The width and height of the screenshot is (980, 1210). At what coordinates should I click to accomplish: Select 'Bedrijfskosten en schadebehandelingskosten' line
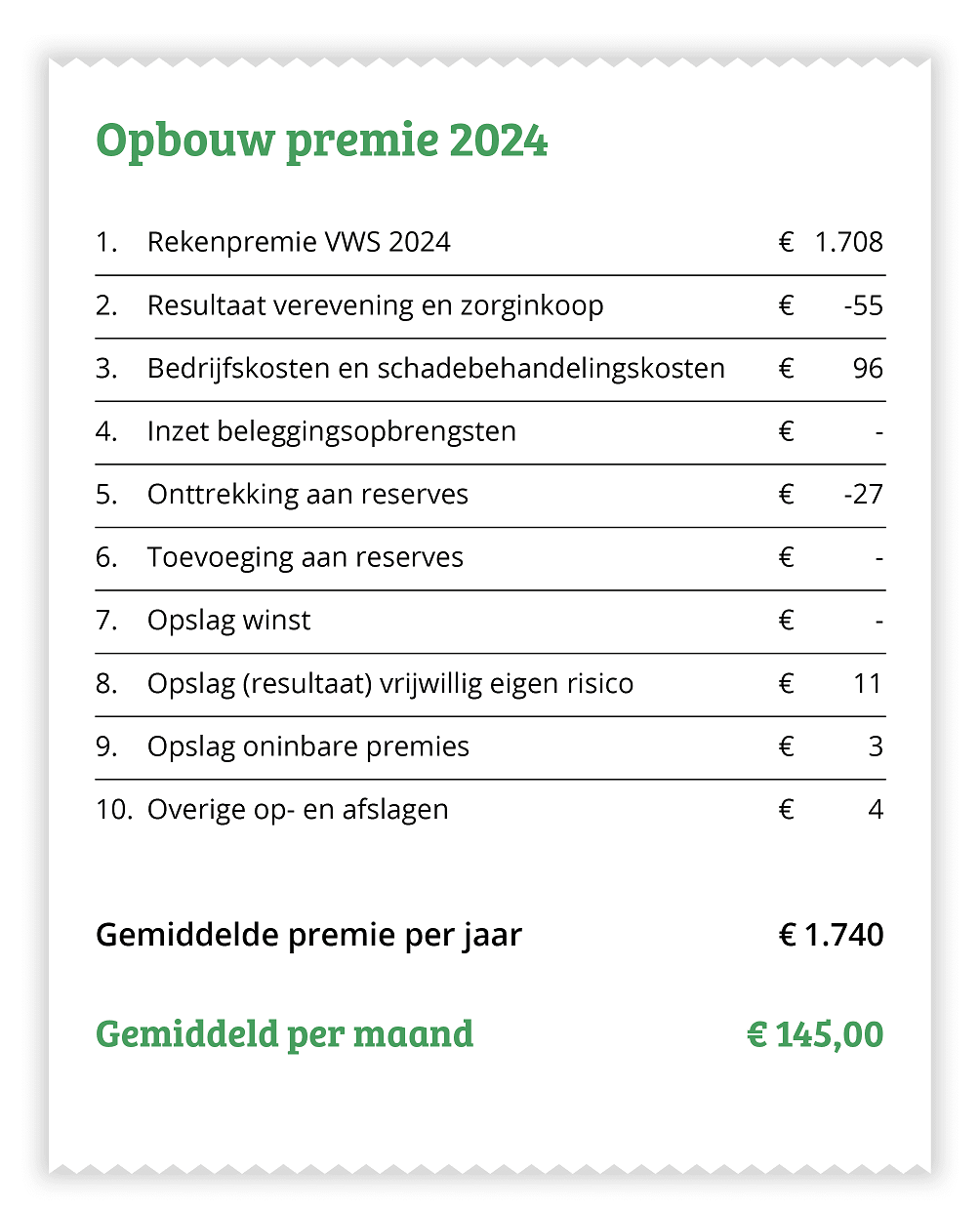pos(435,369)
